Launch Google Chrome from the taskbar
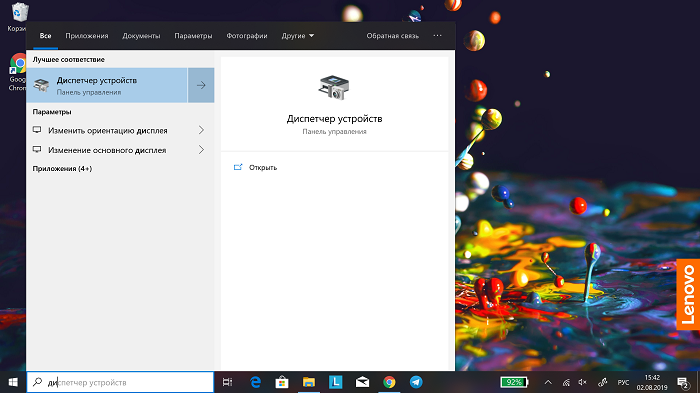The height and width of the screenshot is (393, 700). pyautogui.click(x=389, y=382)
